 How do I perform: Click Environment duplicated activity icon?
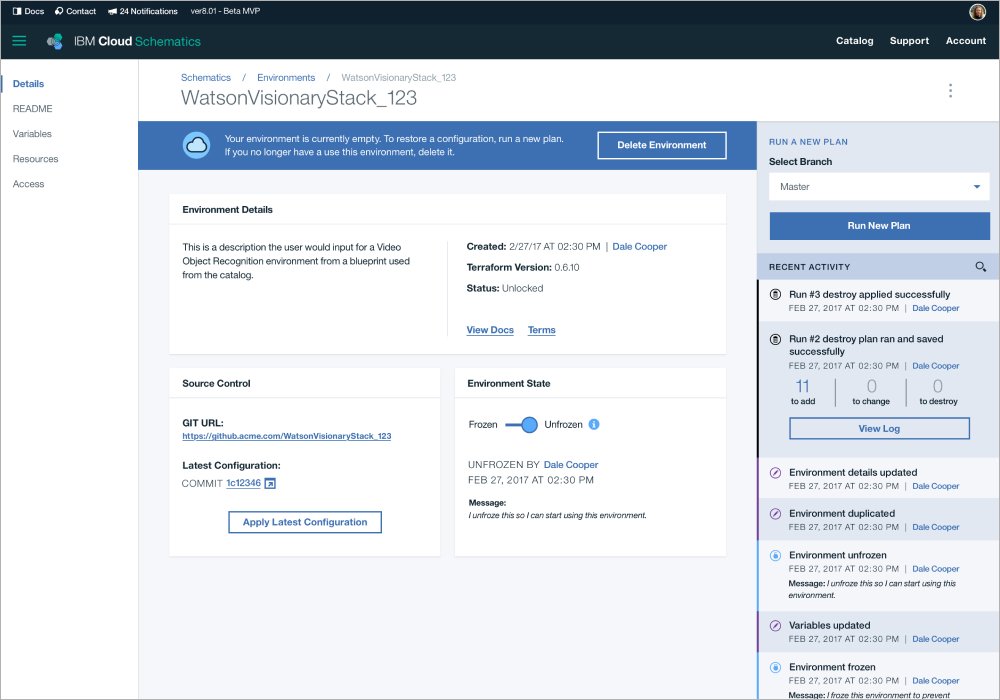coord(776,514)
